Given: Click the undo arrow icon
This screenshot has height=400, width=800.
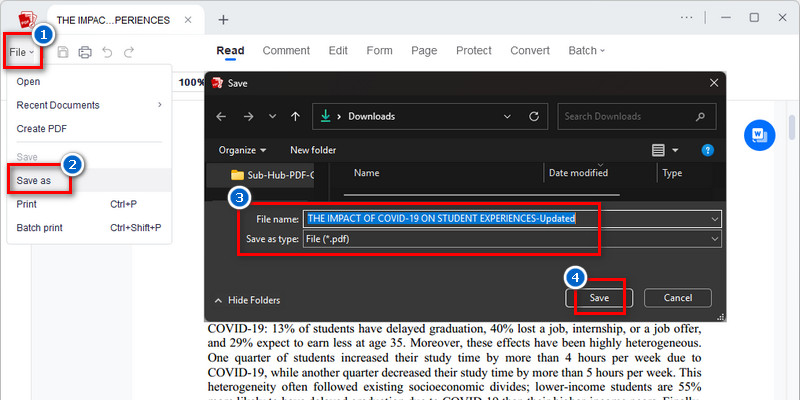Looking at the screenshot, I should [x=107, y=52].
